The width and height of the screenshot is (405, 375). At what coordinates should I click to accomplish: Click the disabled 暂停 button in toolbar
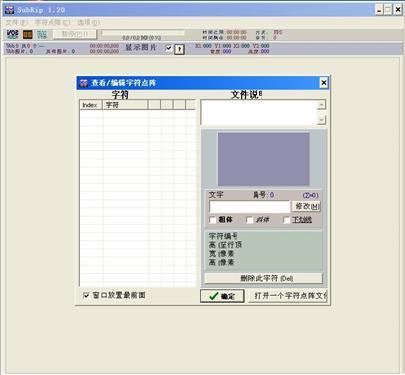click(75, 34)
